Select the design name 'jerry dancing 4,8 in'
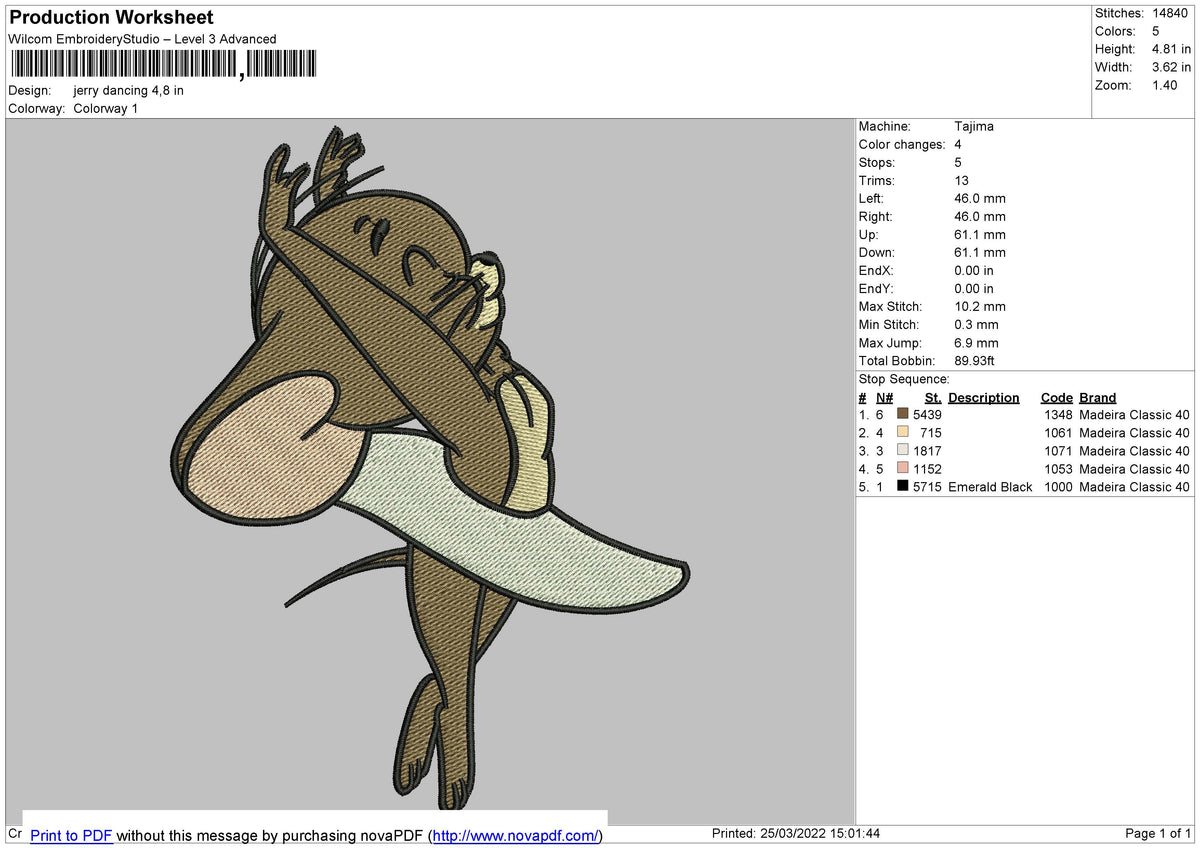Viewport: 1200px width, 848px height. click(128, 90)
